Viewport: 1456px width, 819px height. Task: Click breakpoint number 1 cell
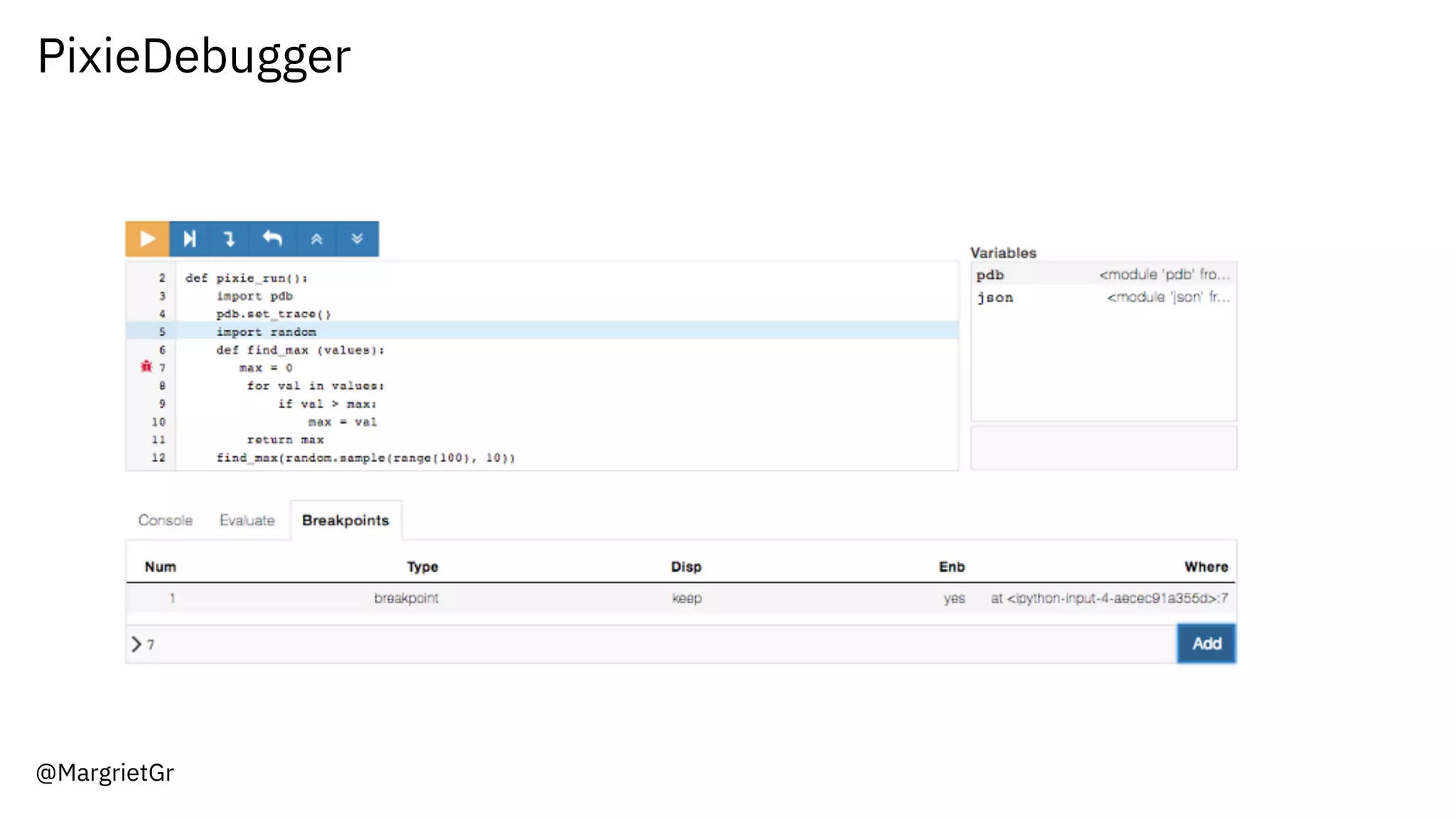[x=172, y=598]
